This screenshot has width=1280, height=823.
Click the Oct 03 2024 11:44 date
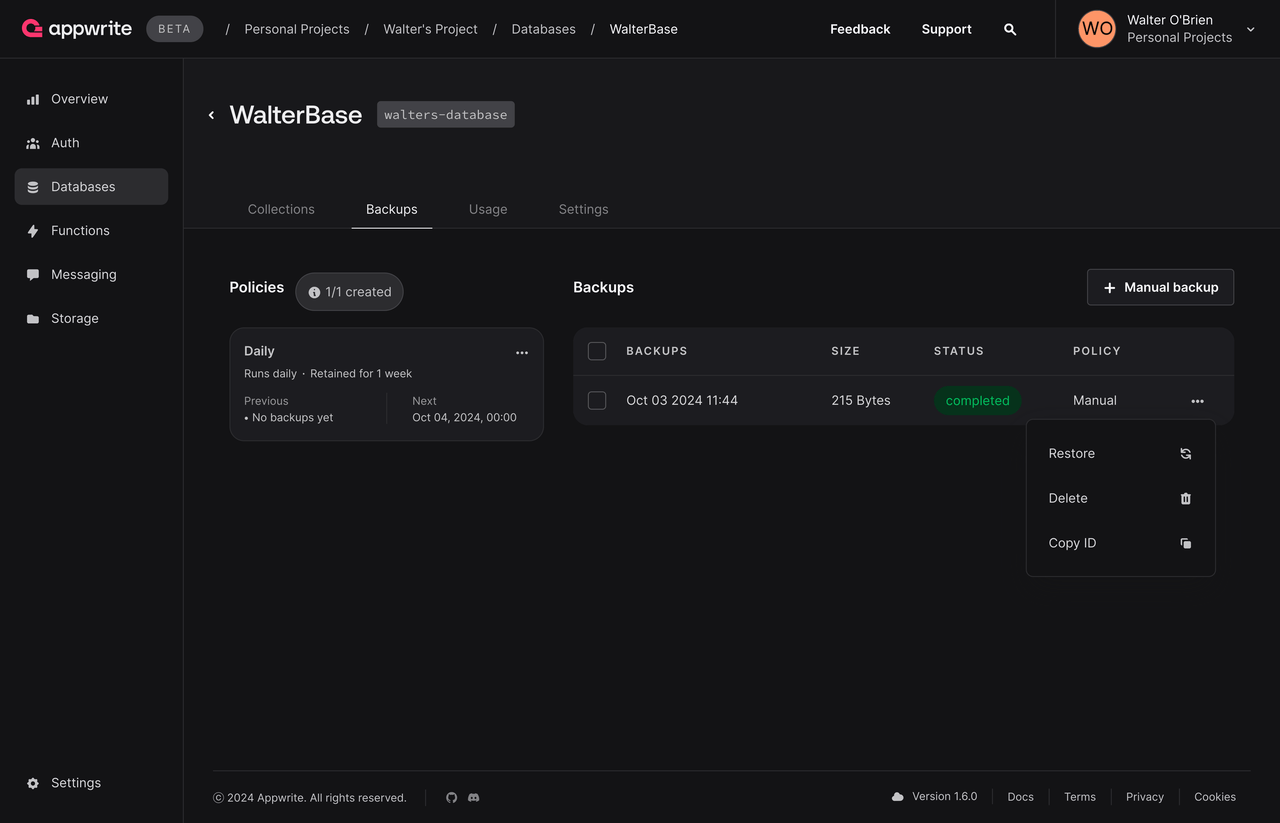(682, 400)
